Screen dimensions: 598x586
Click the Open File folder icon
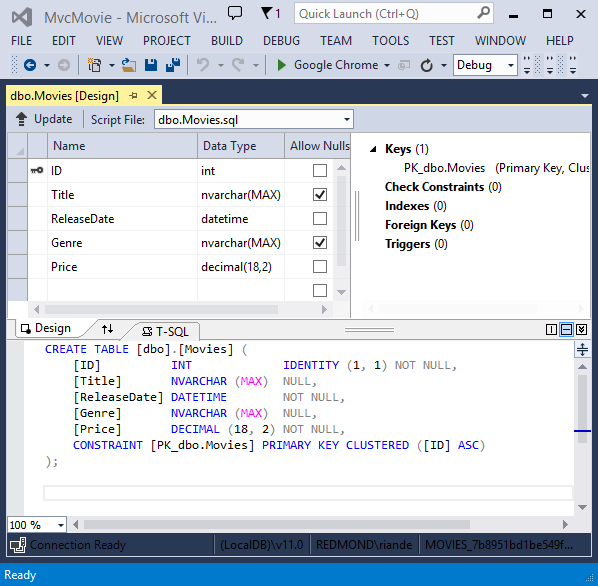129,65
